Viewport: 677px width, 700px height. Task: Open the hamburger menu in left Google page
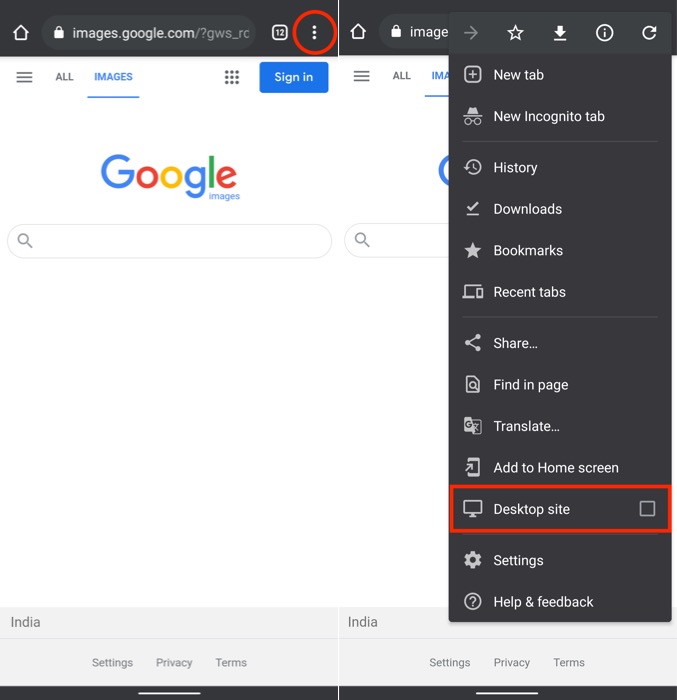[24, 77]
